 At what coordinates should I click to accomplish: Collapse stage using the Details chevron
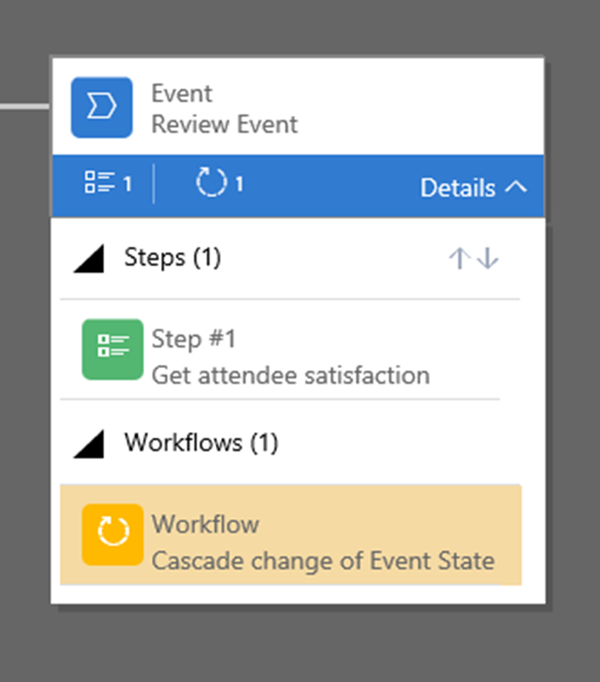pos(516,186)
